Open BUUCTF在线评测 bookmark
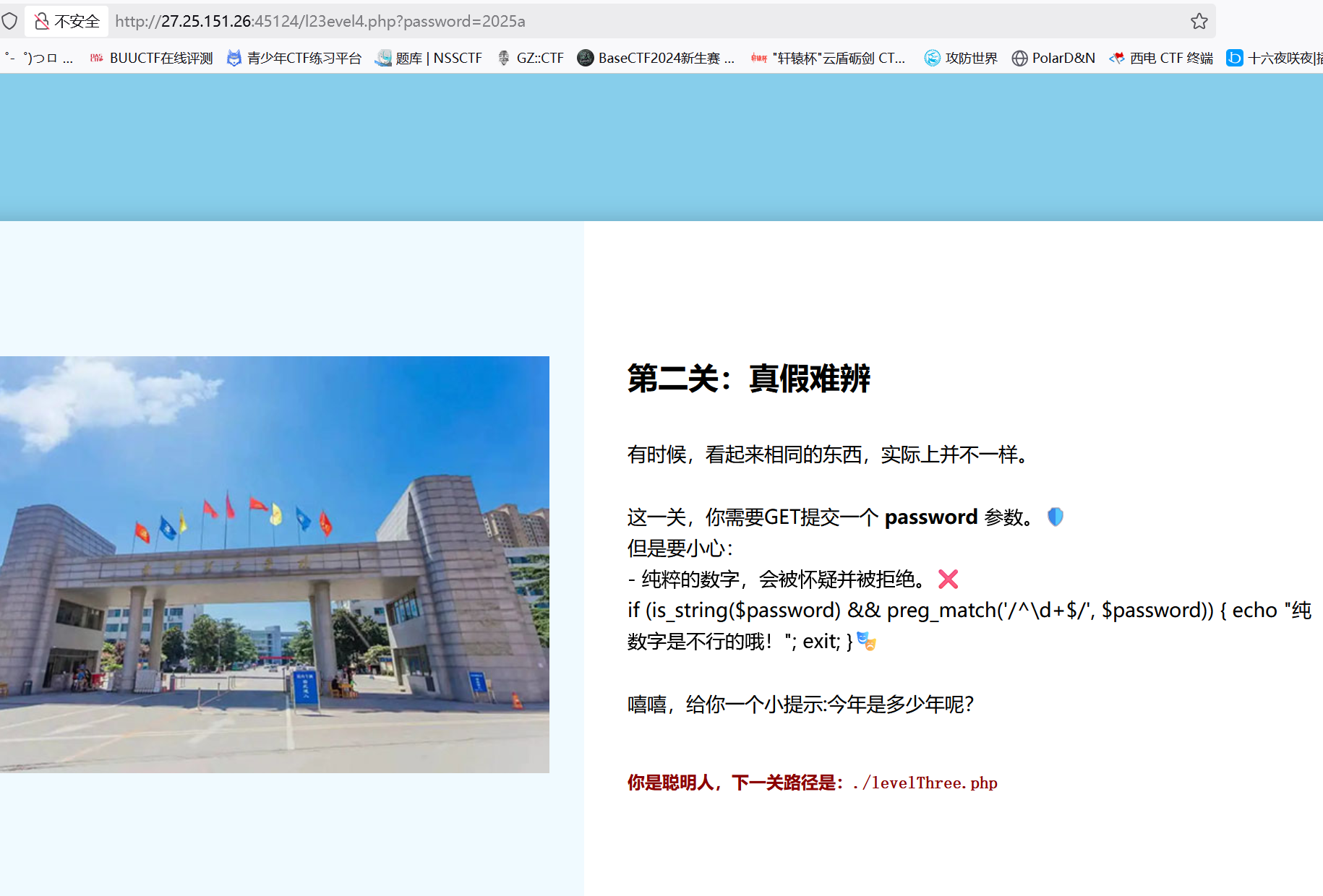This screenshot has height=896, width=1323. (152, 58)
